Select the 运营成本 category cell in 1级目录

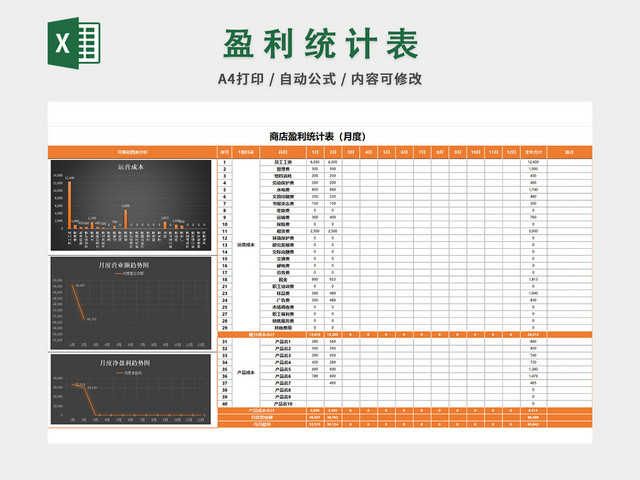(x=246, y=245)
